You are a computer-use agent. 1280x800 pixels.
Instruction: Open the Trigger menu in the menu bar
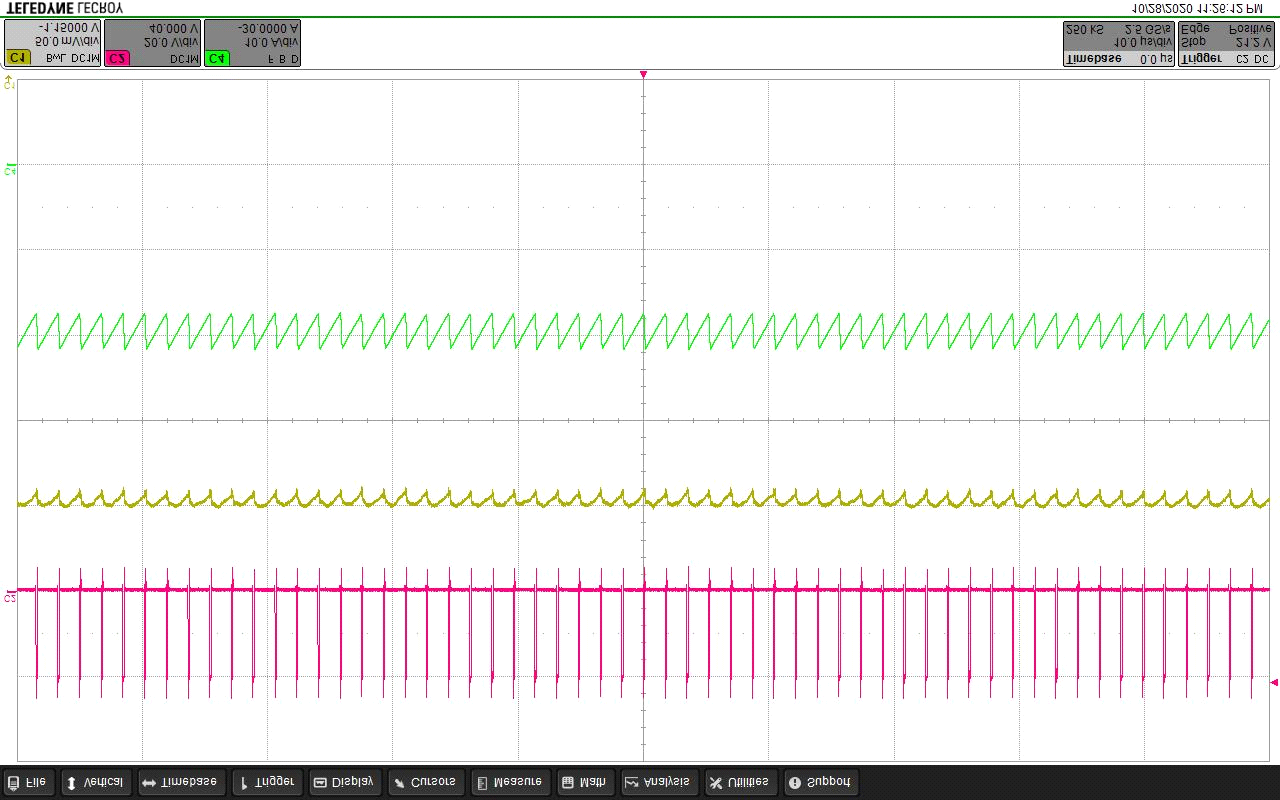(266, 782)
